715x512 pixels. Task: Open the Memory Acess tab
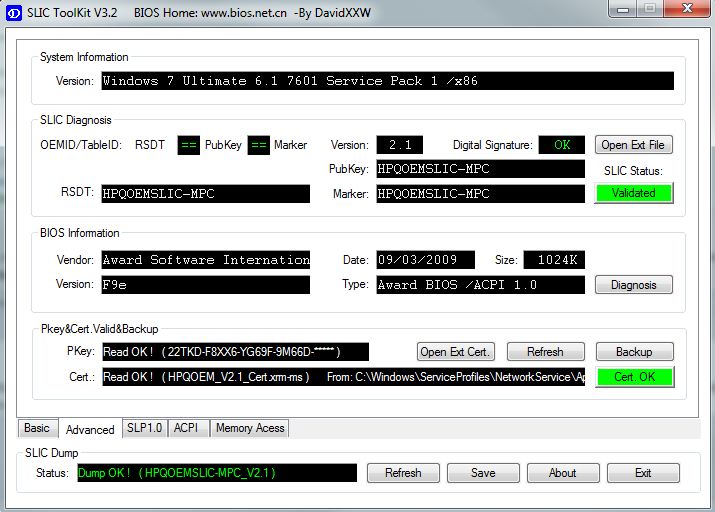pyautogui.click(x=250, y=428)
